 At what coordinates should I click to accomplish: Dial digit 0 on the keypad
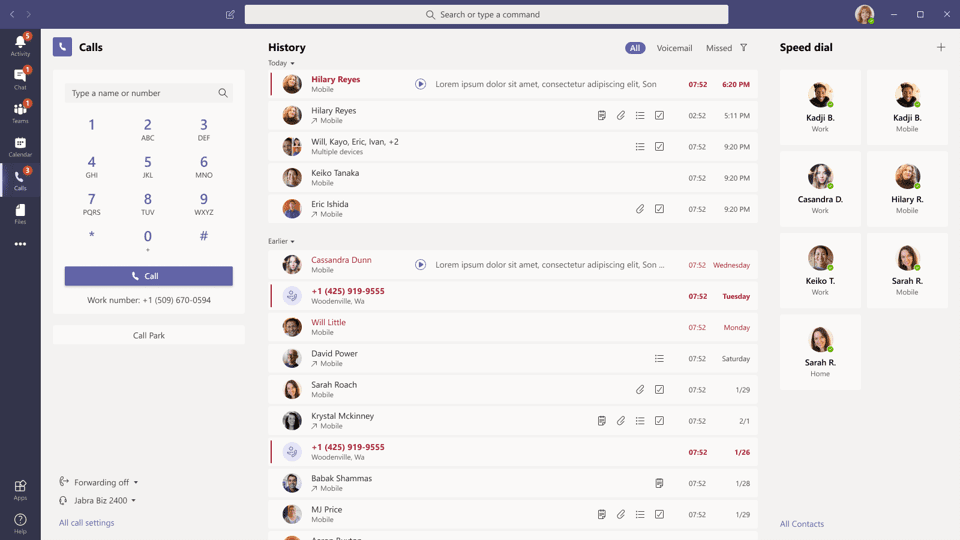click(148, 240)
